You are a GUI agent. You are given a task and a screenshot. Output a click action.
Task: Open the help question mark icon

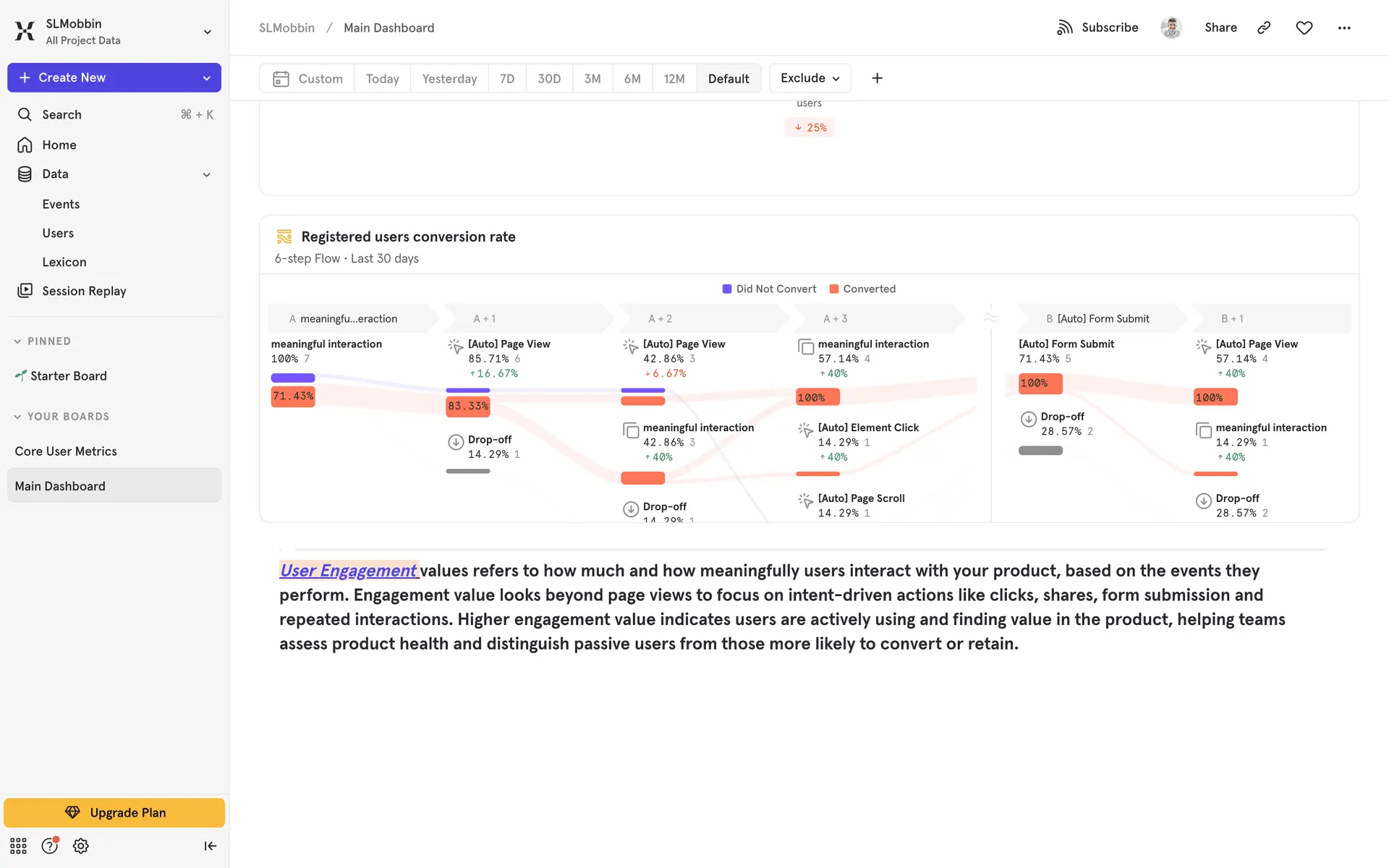[x=49, y=846]
